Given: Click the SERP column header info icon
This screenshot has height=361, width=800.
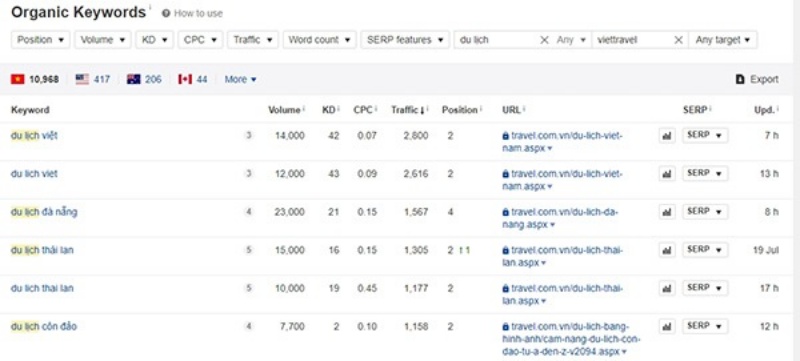Looking at the screenshot, I should 711,109.
